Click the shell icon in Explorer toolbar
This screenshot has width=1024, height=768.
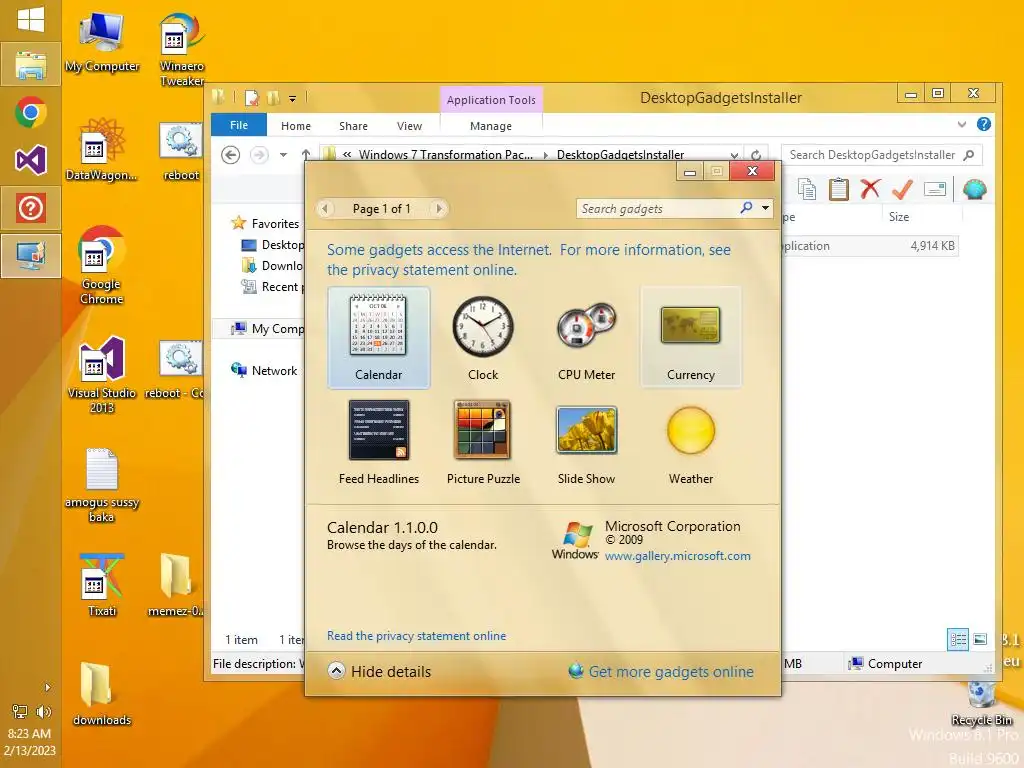[974, 189]
